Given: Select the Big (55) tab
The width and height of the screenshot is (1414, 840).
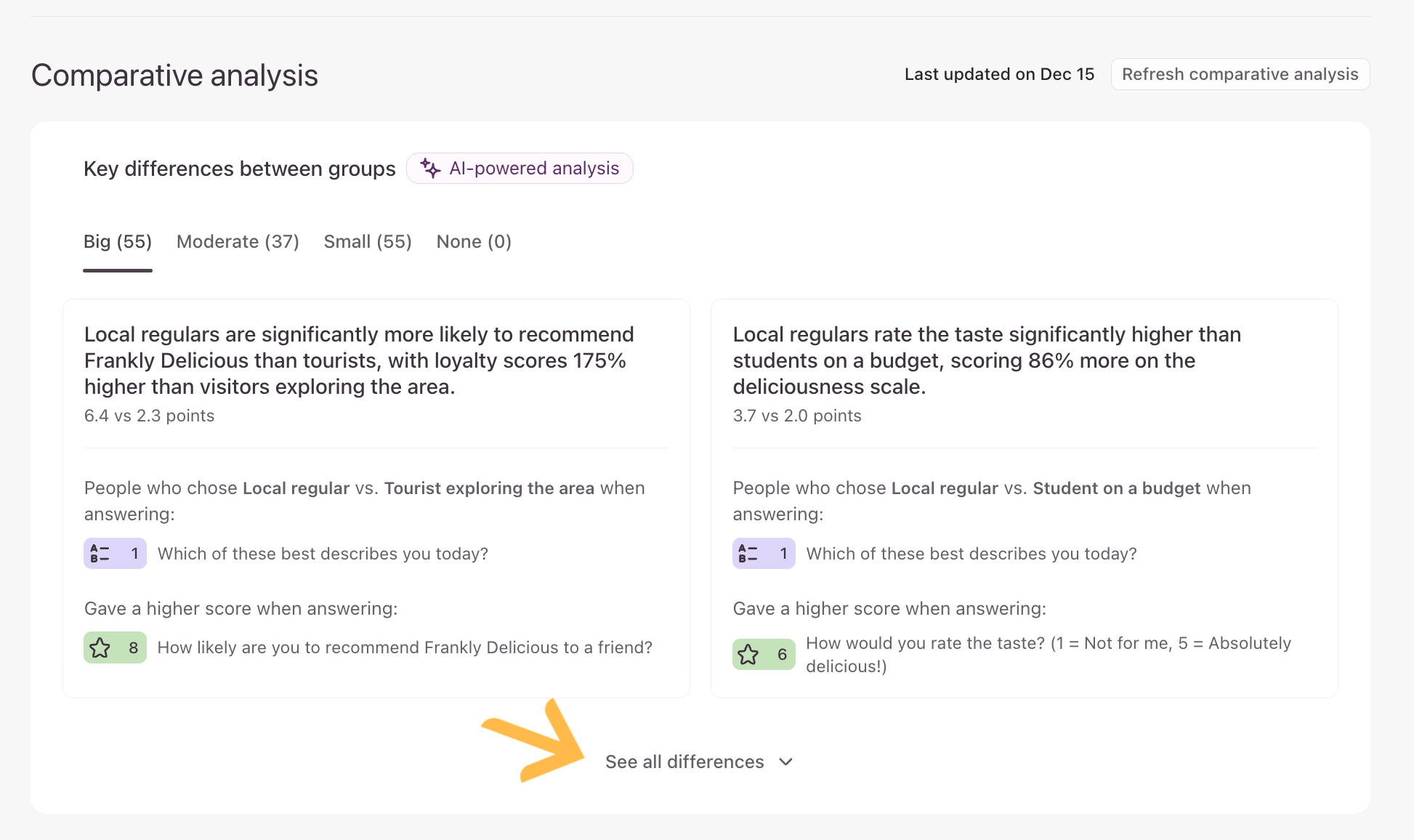Looking at the screenshot, I should (x=118, y=242).
